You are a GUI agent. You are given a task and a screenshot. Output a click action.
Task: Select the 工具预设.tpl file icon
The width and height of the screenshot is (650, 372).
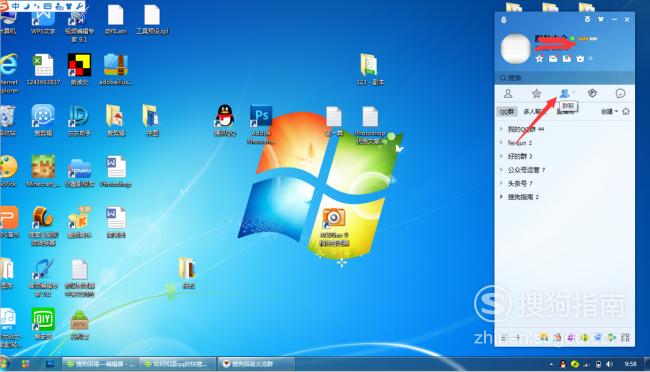[152, 19]
